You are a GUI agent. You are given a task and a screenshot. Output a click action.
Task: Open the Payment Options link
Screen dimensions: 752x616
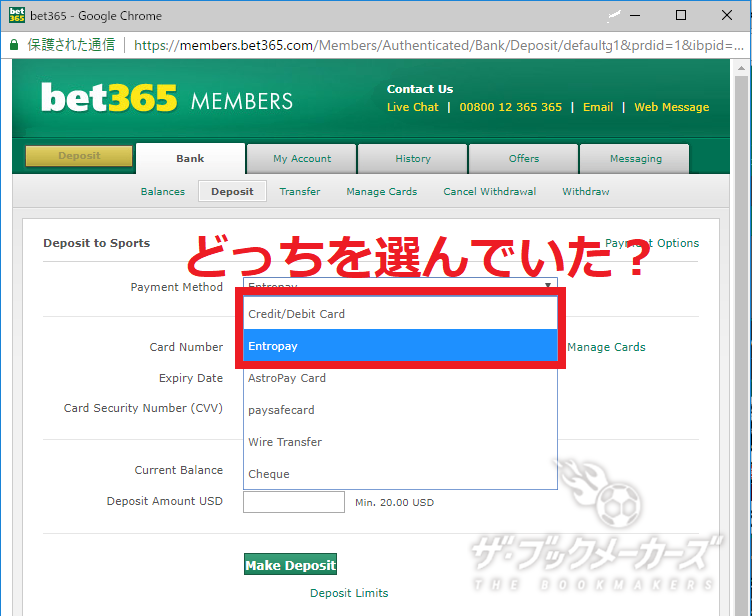[x=652, y=243]
